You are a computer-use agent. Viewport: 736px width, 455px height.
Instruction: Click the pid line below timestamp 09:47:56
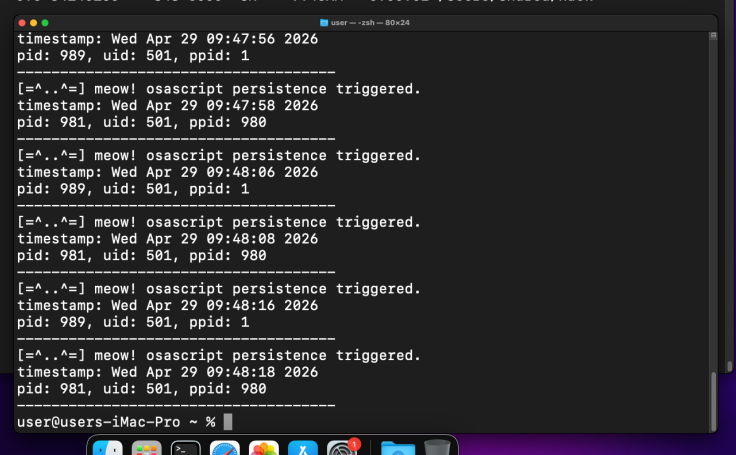(x=133, y=56)
